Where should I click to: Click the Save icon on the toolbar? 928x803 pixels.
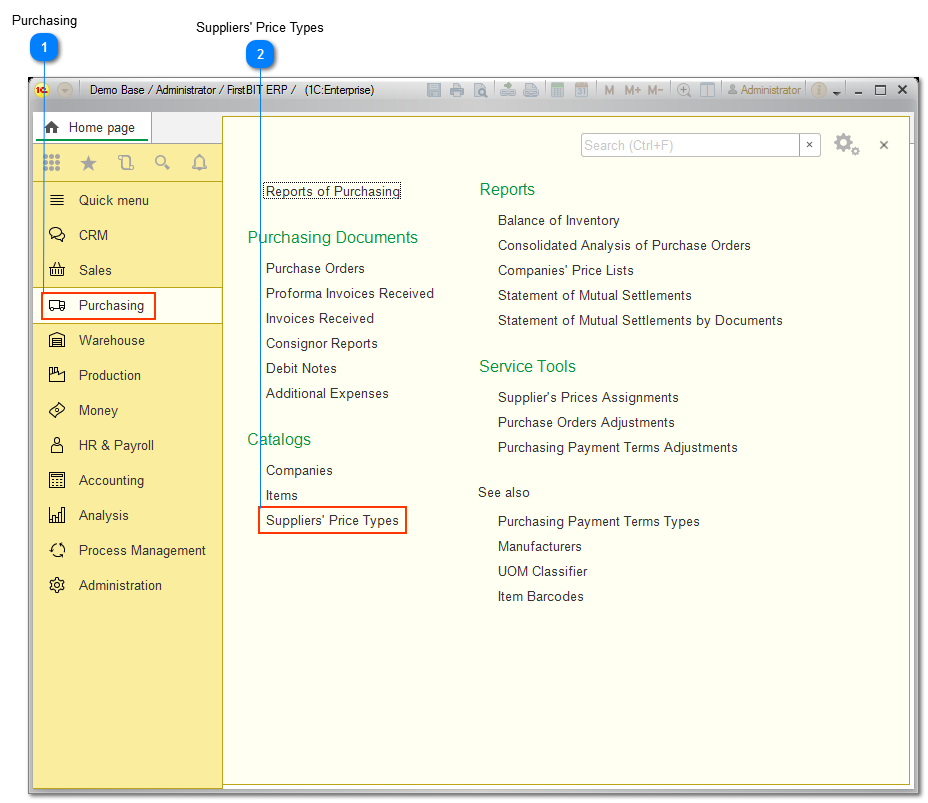pyautogui.click(x=434, y=89)
